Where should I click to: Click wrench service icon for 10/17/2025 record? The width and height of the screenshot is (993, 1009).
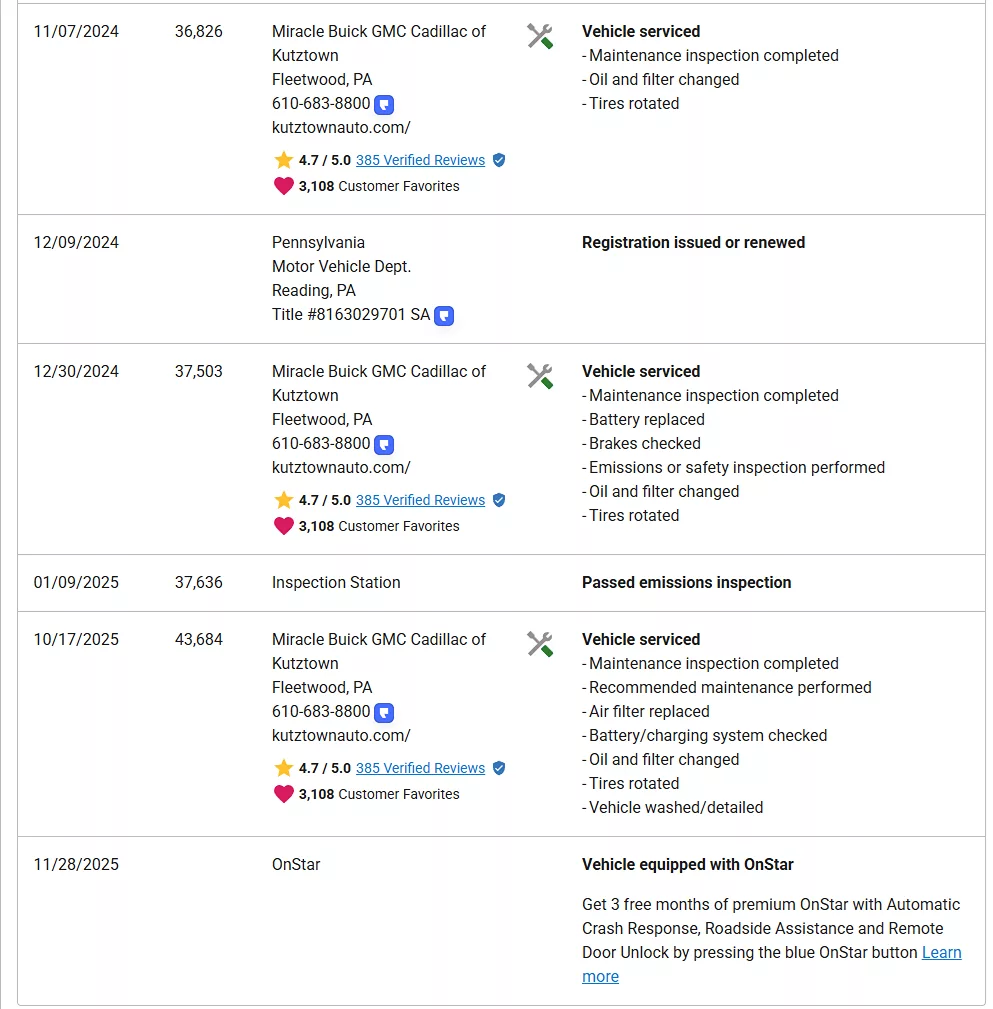(540, 645)
